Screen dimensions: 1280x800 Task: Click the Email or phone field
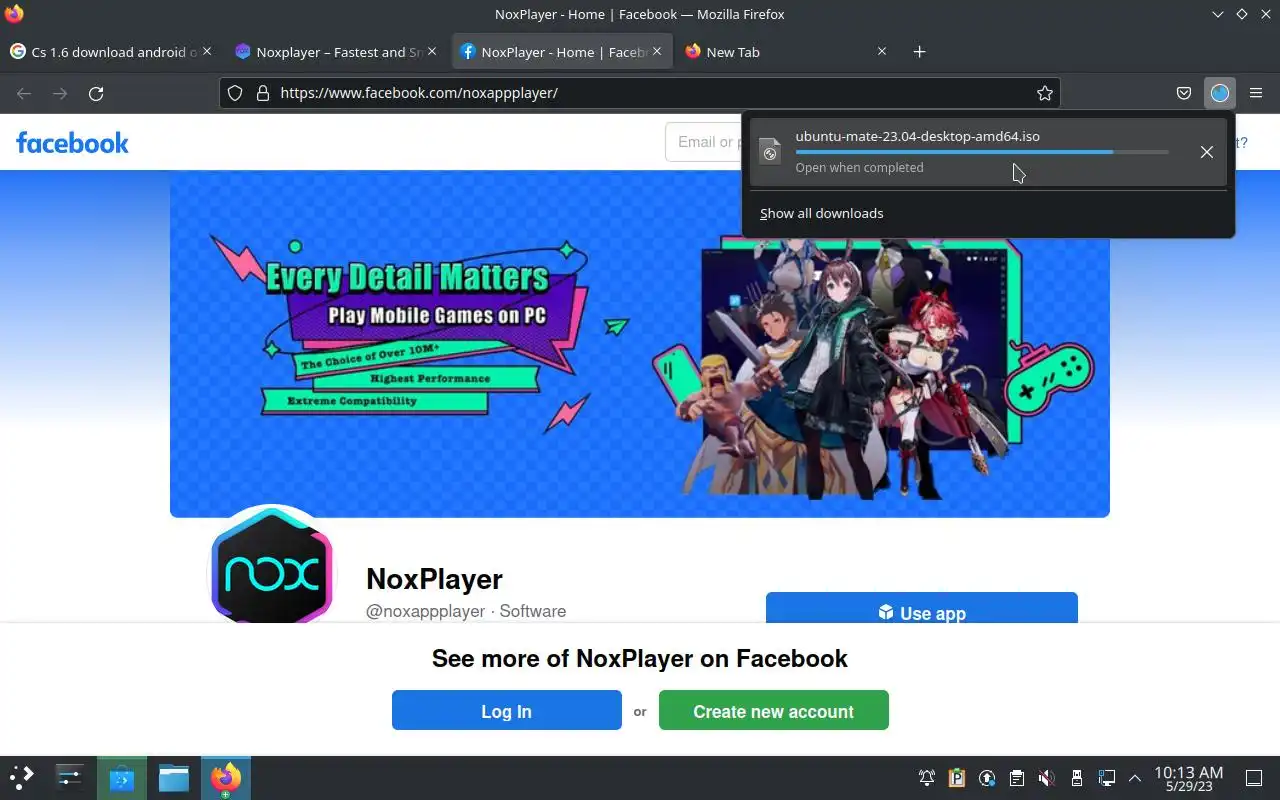point(704,142)
